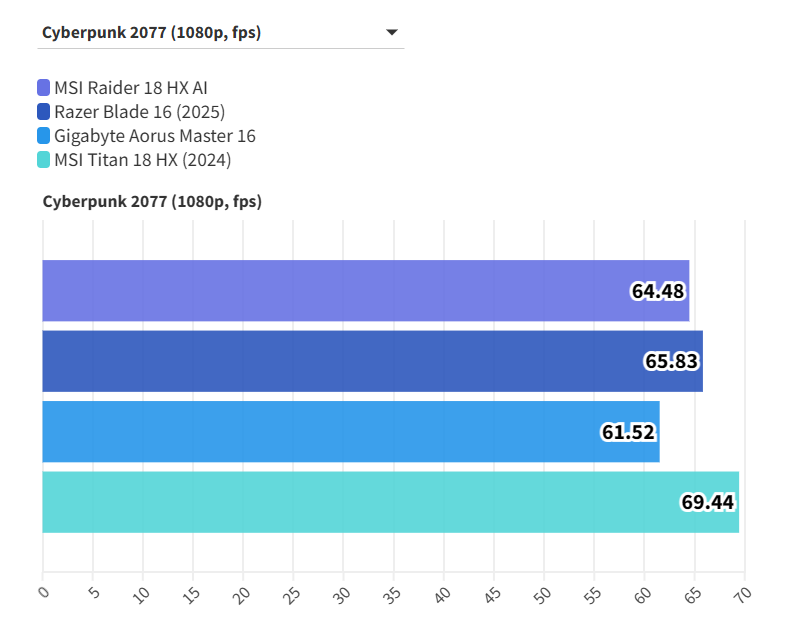Click the Gigabyte Aorus Master 16 legend label

coord(155,136)
